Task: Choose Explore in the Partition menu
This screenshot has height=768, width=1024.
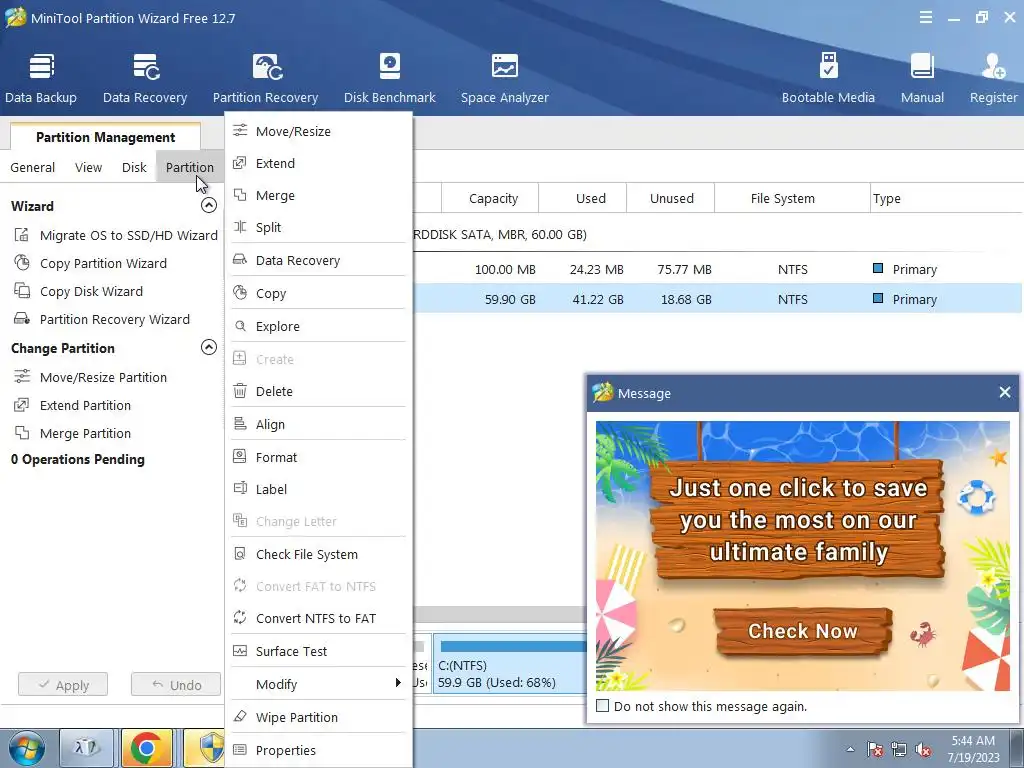Action: pyautogui.click(x=318, y=327)
